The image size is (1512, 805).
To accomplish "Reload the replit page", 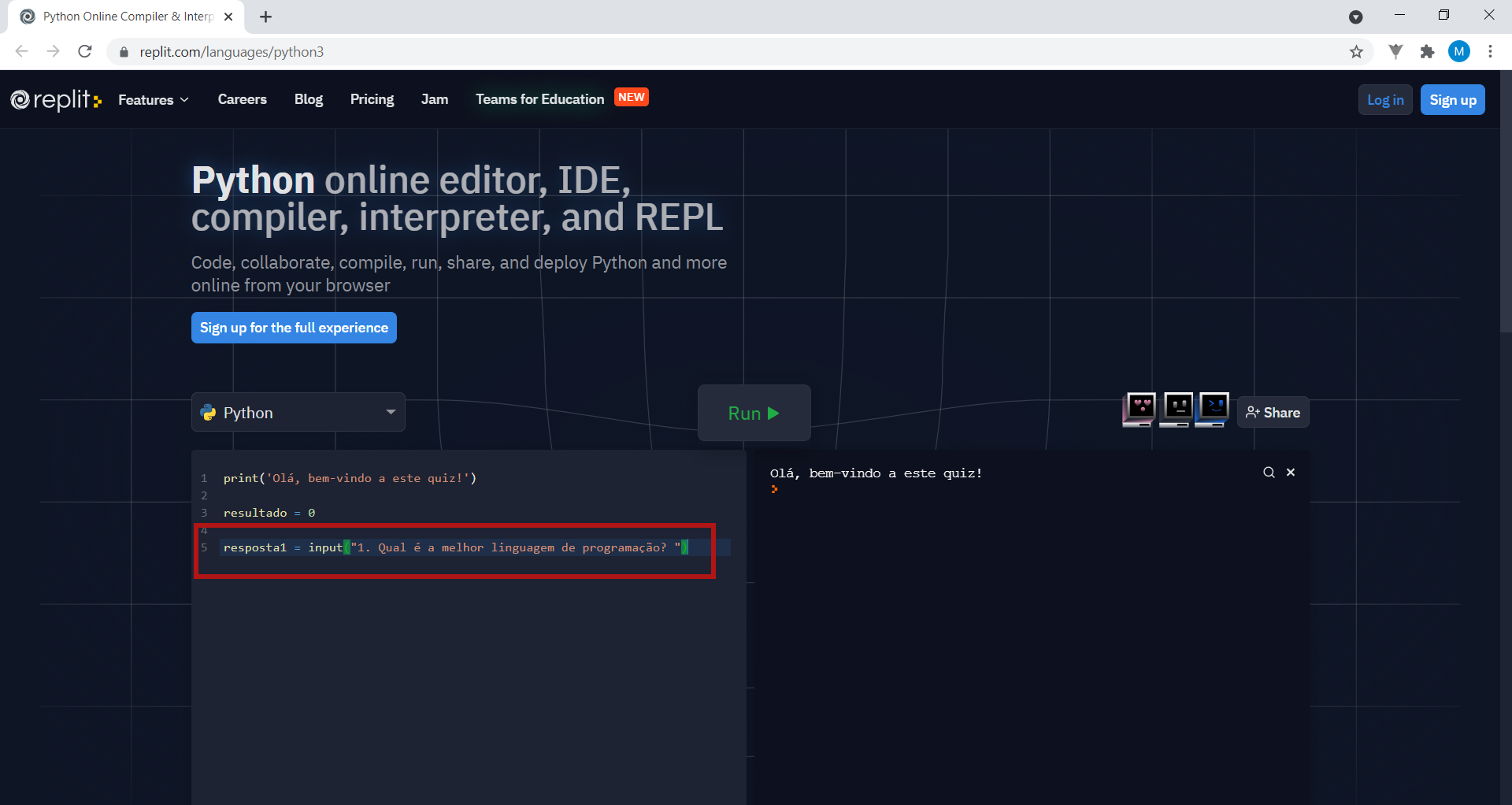I will (85, 52).
